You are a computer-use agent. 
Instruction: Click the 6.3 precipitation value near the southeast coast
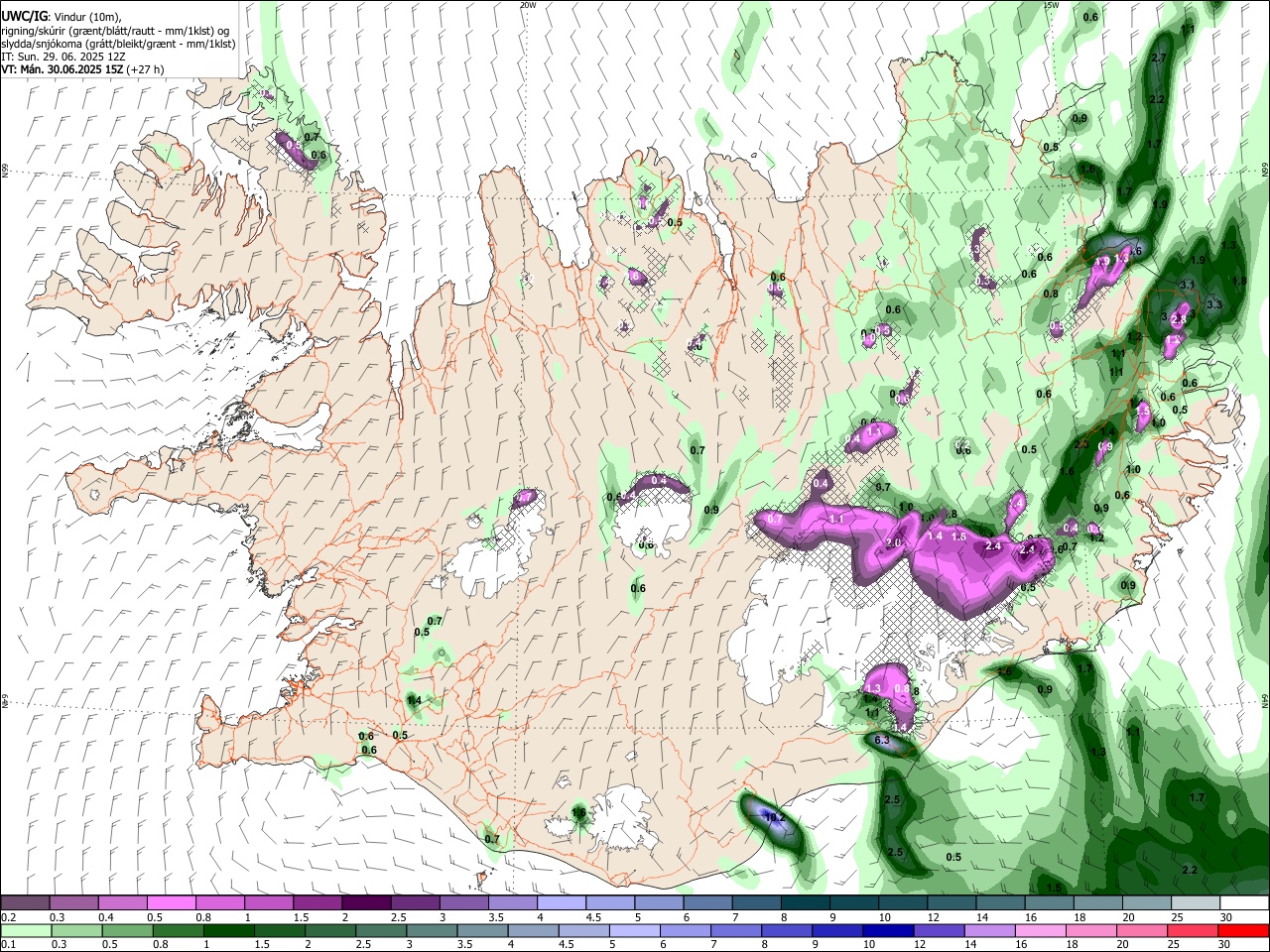tap(883, 741)
